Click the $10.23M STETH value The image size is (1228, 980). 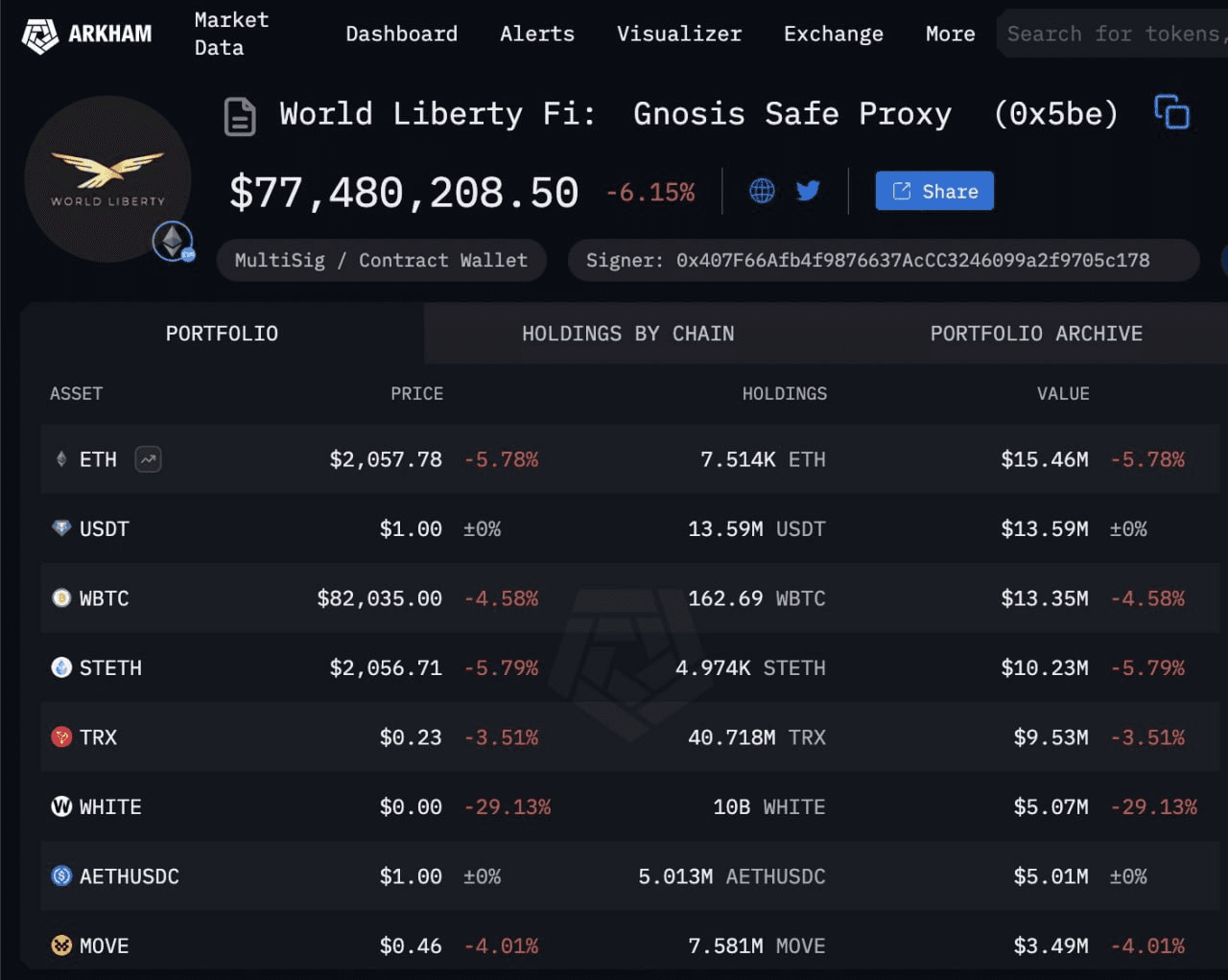(x=1045, y=667)
